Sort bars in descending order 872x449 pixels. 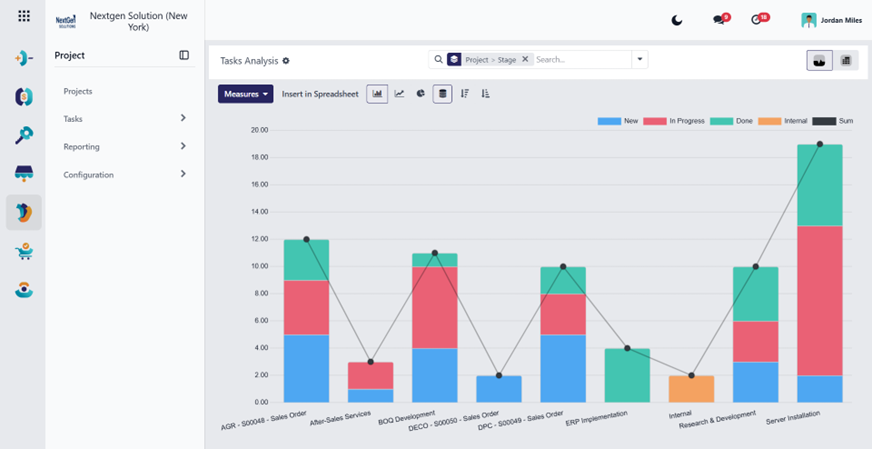(x=464, y=94)
